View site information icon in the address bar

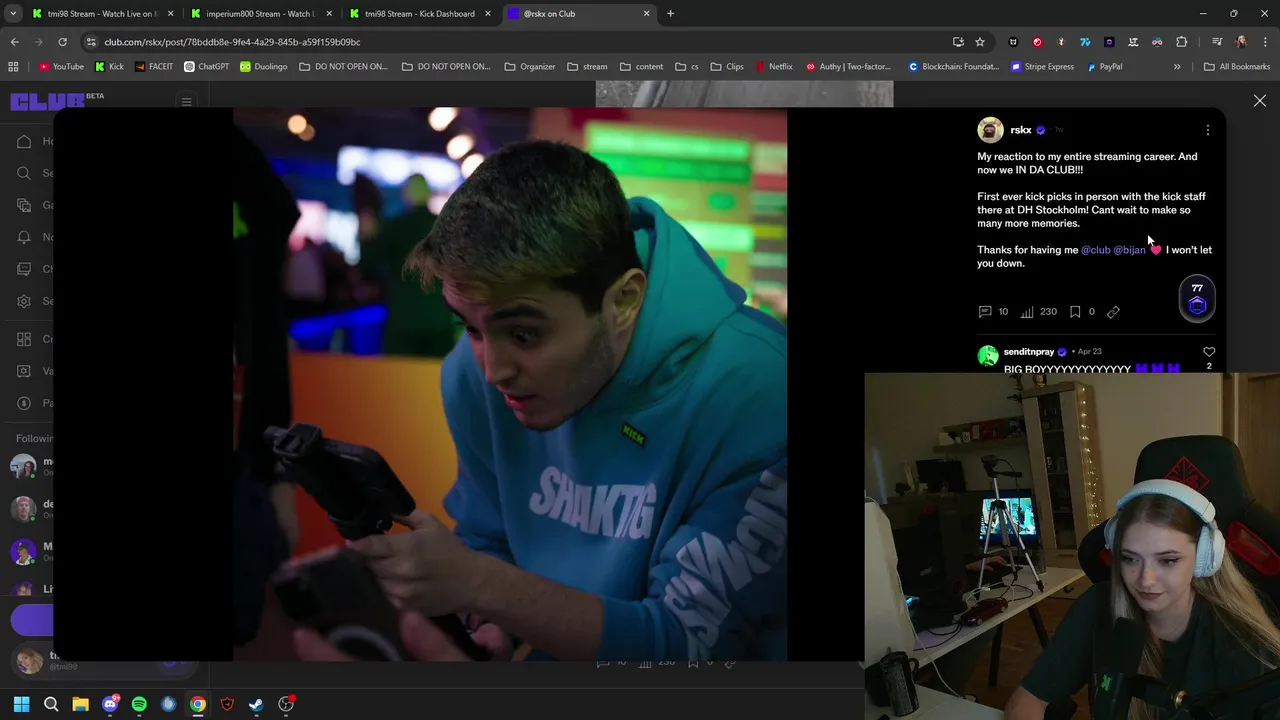[x=91, y=42]
